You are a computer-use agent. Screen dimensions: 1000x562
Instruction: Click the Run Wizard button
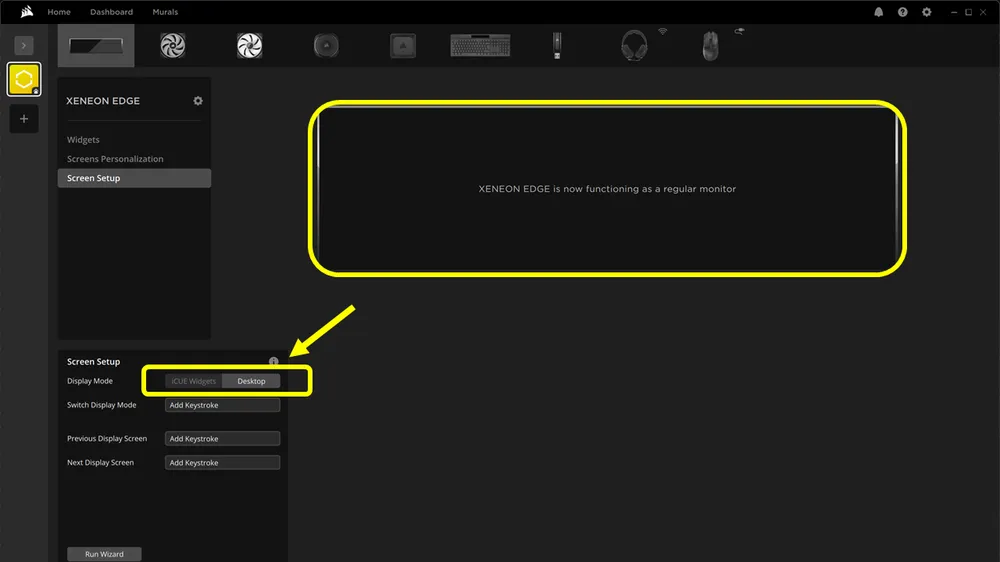(104, 554)
